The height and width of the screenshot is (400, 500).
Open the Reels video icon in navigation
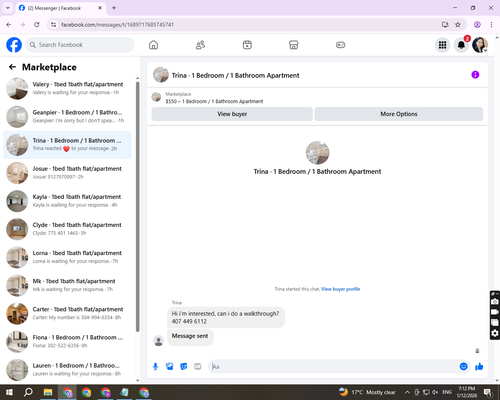point(247,45)
